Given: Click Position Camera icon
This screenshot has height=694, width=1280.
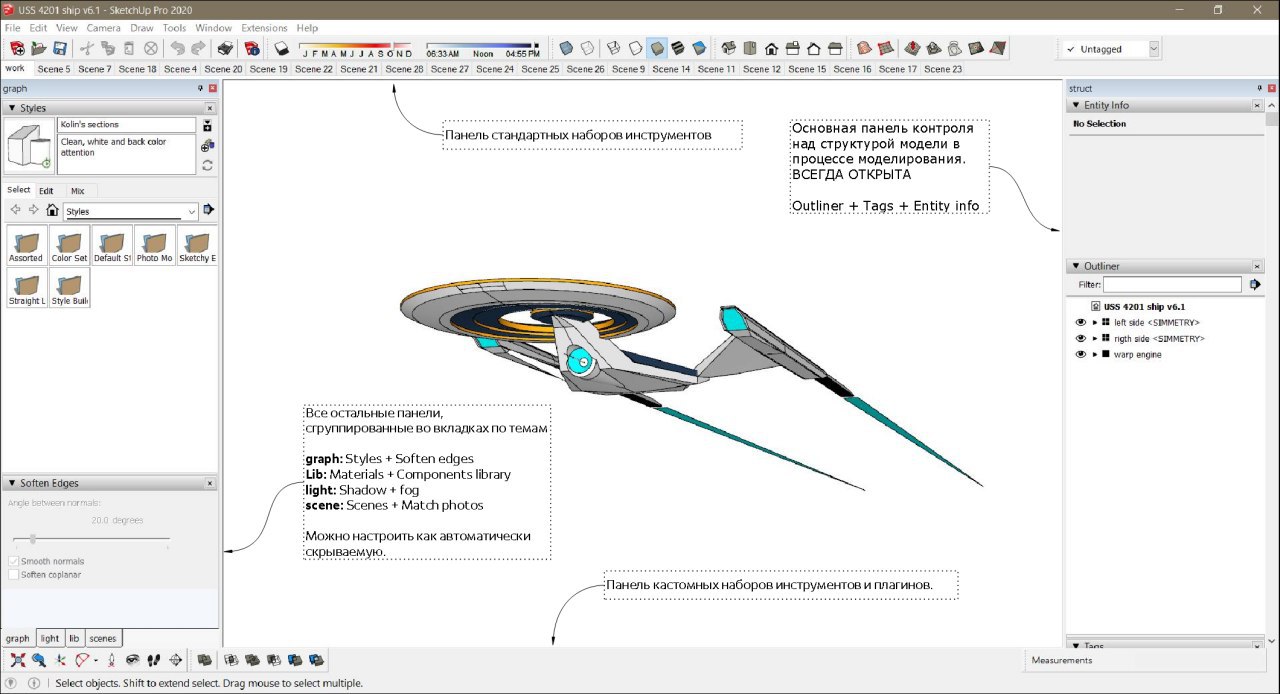Looking at the screenshot, I should (x=111, y=660).
